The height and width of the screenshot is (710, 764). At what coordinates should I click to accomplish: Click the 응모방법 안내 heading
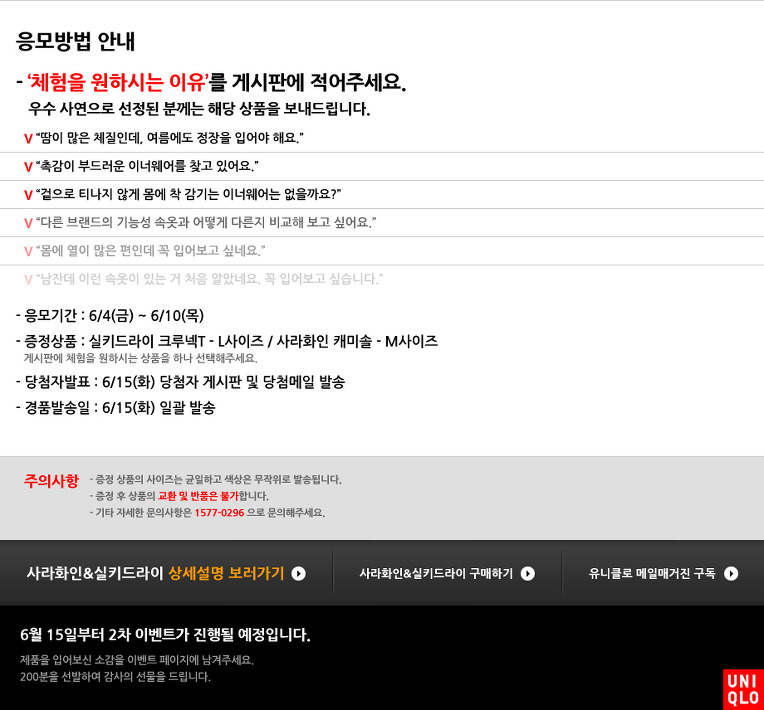point(75,41)
